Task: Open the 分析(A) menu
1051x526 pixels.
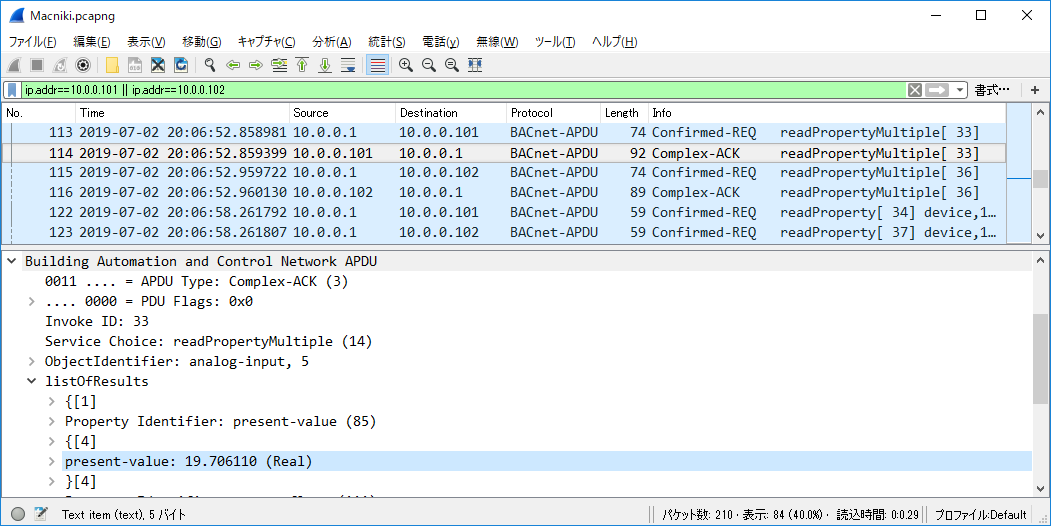Action: tap(332, 42)
